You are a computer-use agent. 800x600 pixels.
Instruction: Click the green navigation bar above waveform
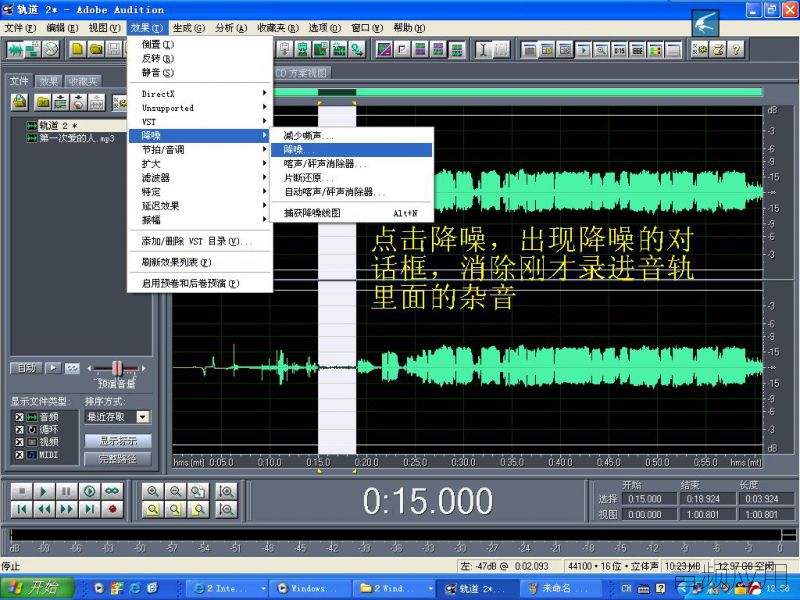518,92
